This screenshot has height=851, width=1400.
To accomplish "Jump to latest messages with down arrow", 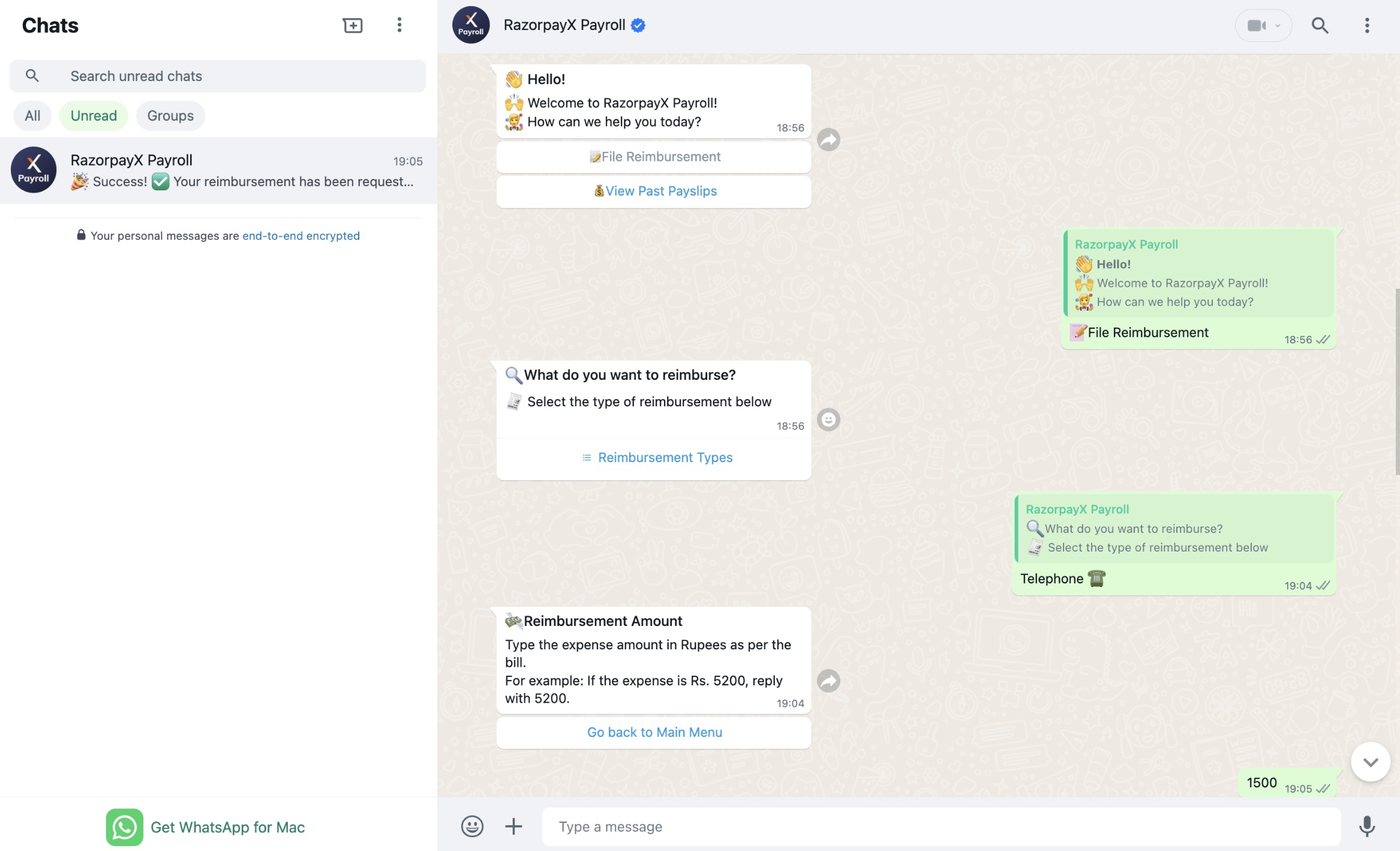I will pos(1371,762).
